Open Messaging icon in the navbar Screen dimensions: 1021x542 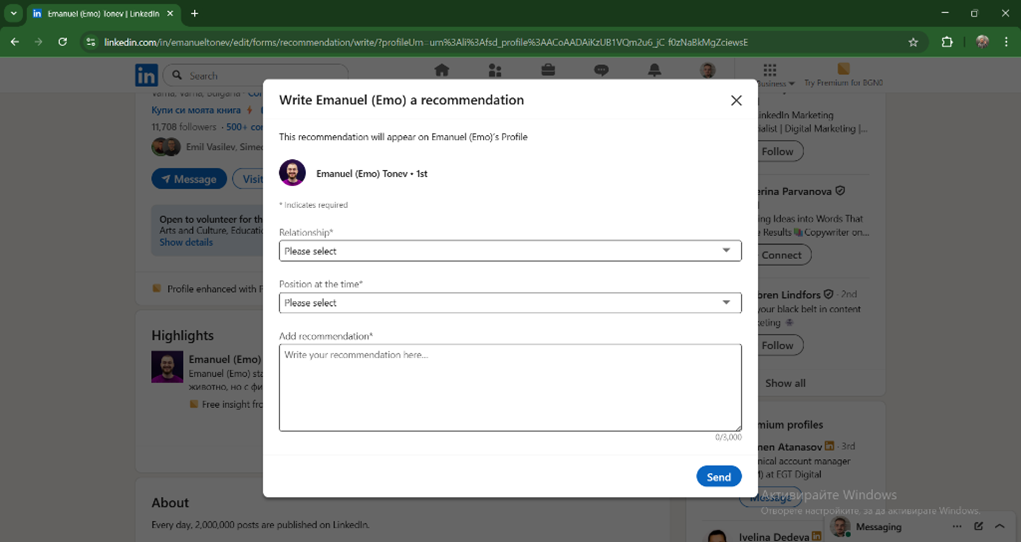pyautogui.click(x=601, y=71)
